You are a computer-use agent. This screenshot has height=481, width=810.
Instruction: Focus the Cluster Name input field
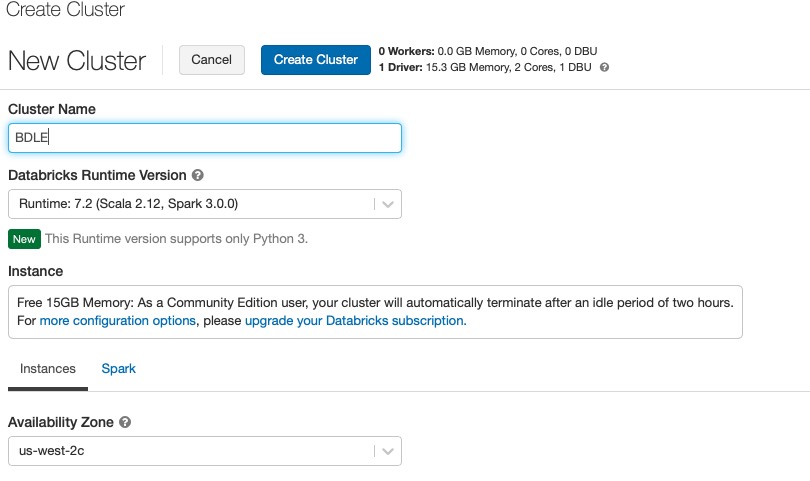pyautogui.click(x=205, y=138)
